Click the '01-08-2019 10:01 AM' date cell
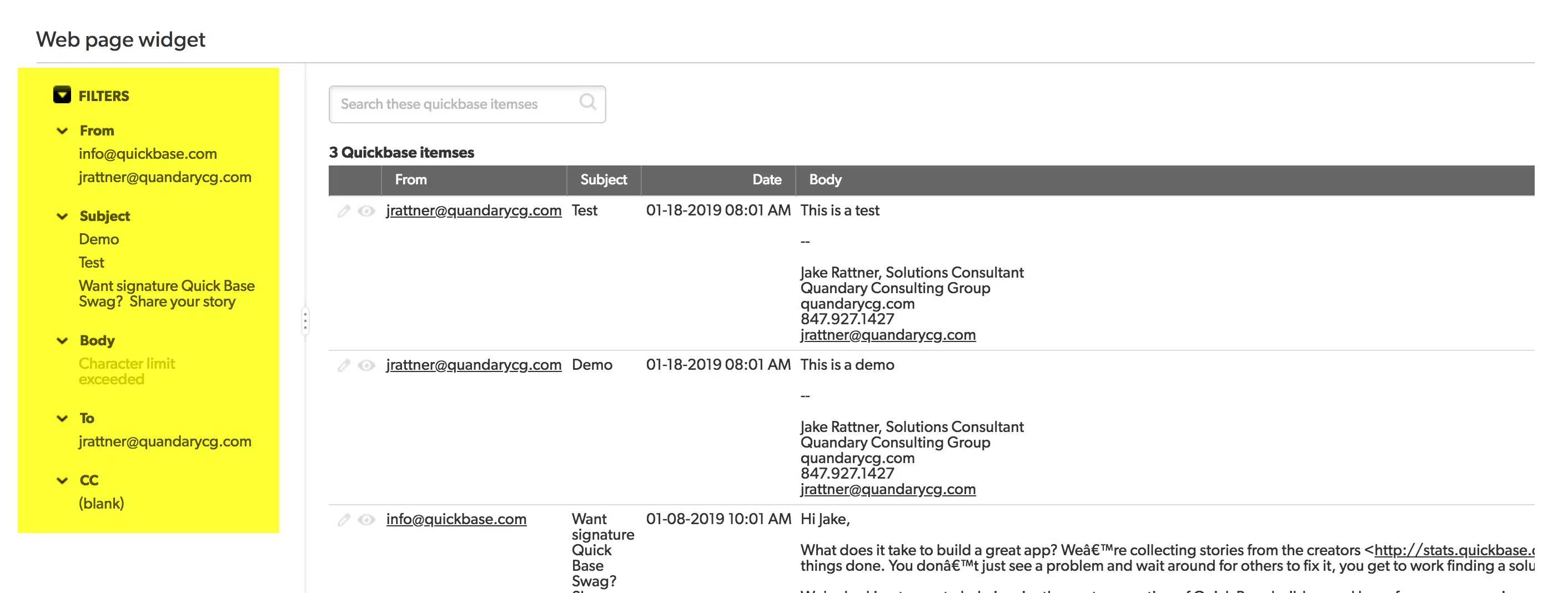 718,519
